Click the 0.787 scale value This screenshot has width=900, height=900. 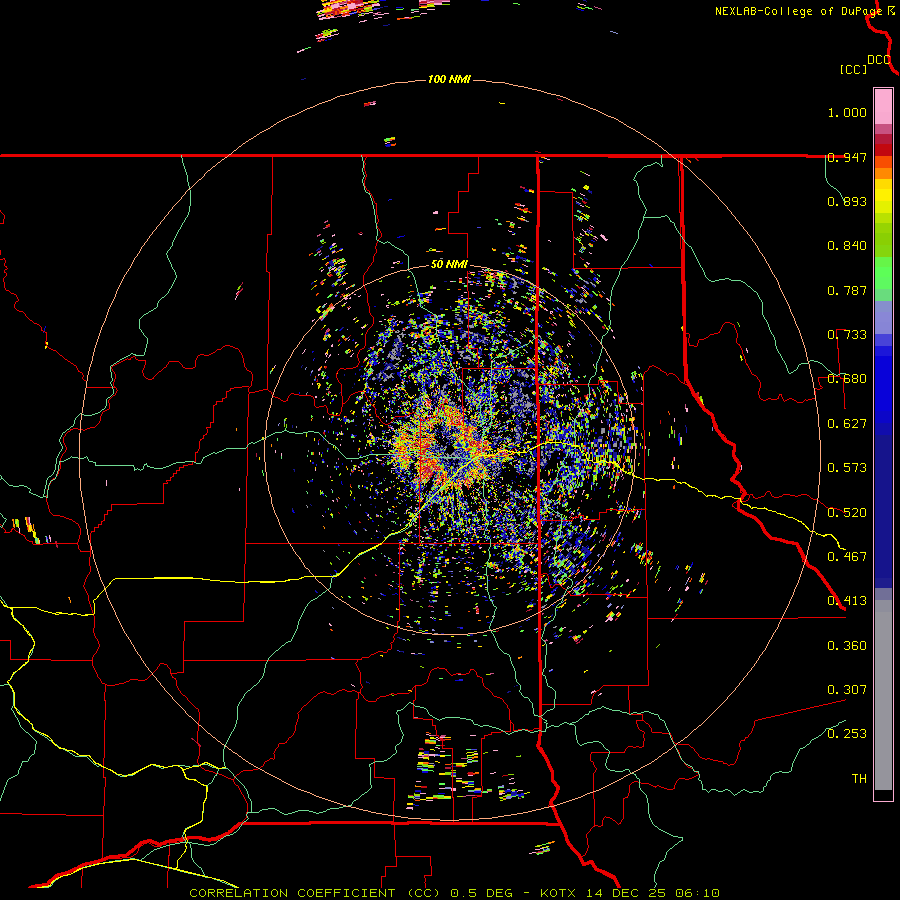pyautogui.click(x=847, y=290)
